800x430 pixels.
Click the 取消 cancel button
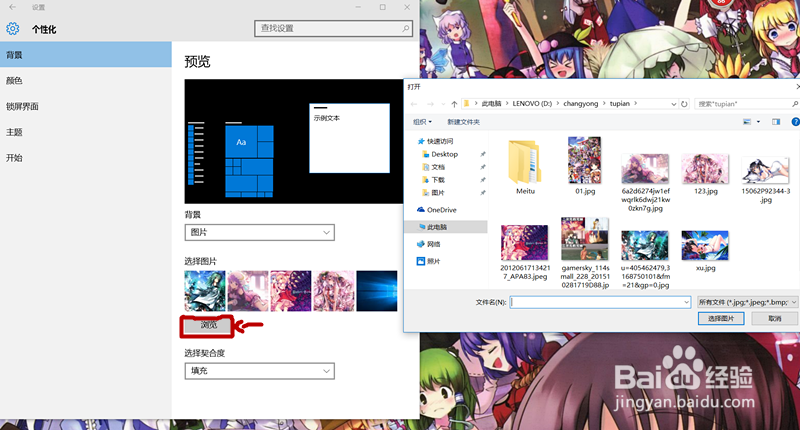click(775, 318)
